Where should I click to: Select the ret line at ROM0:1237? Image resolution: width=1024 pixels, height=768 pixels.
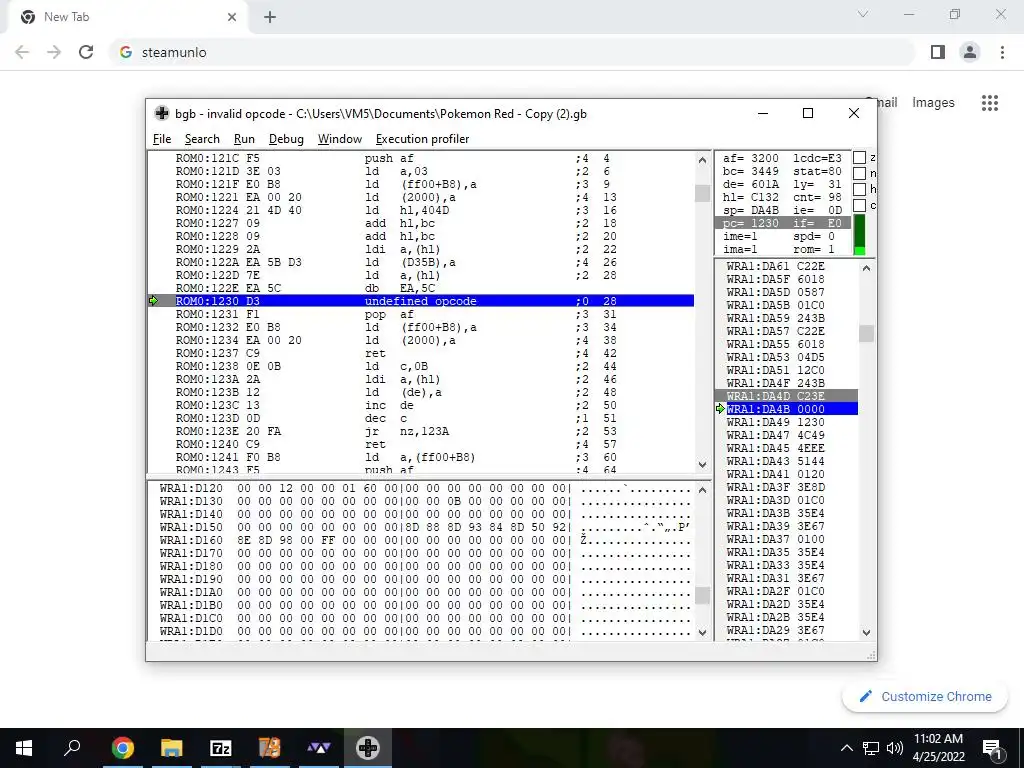pos(421,353)
